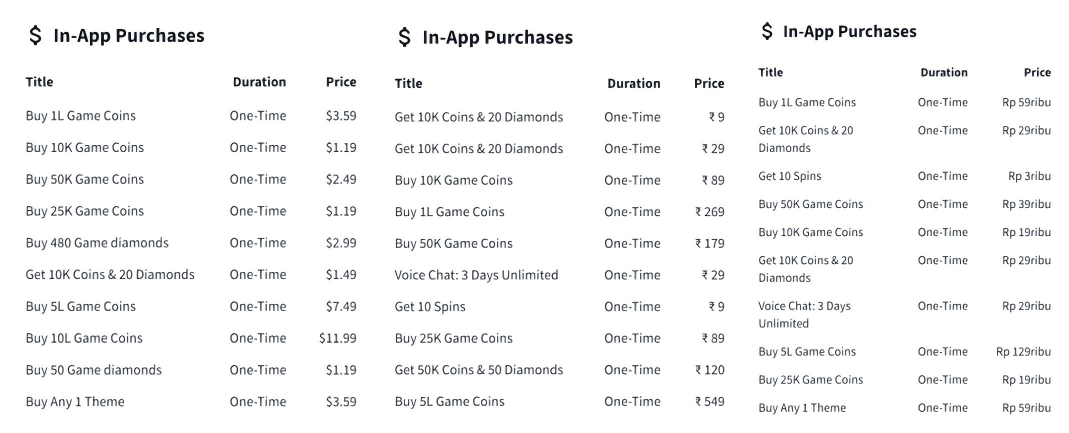Screen dimensions: 1069x433
Task: Click the ₹ 120 price value
Action: tap(710, 370)
